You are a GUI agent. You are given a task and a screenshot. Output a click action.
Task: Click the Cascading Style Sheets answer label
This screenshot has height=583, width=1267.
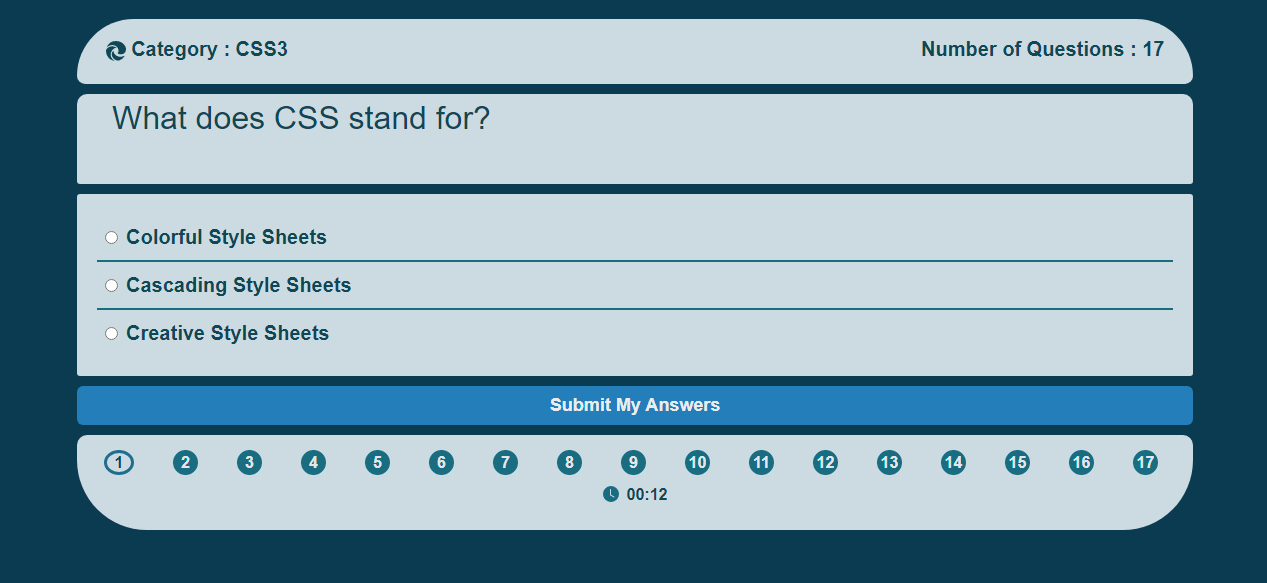(x=239, y=286)
